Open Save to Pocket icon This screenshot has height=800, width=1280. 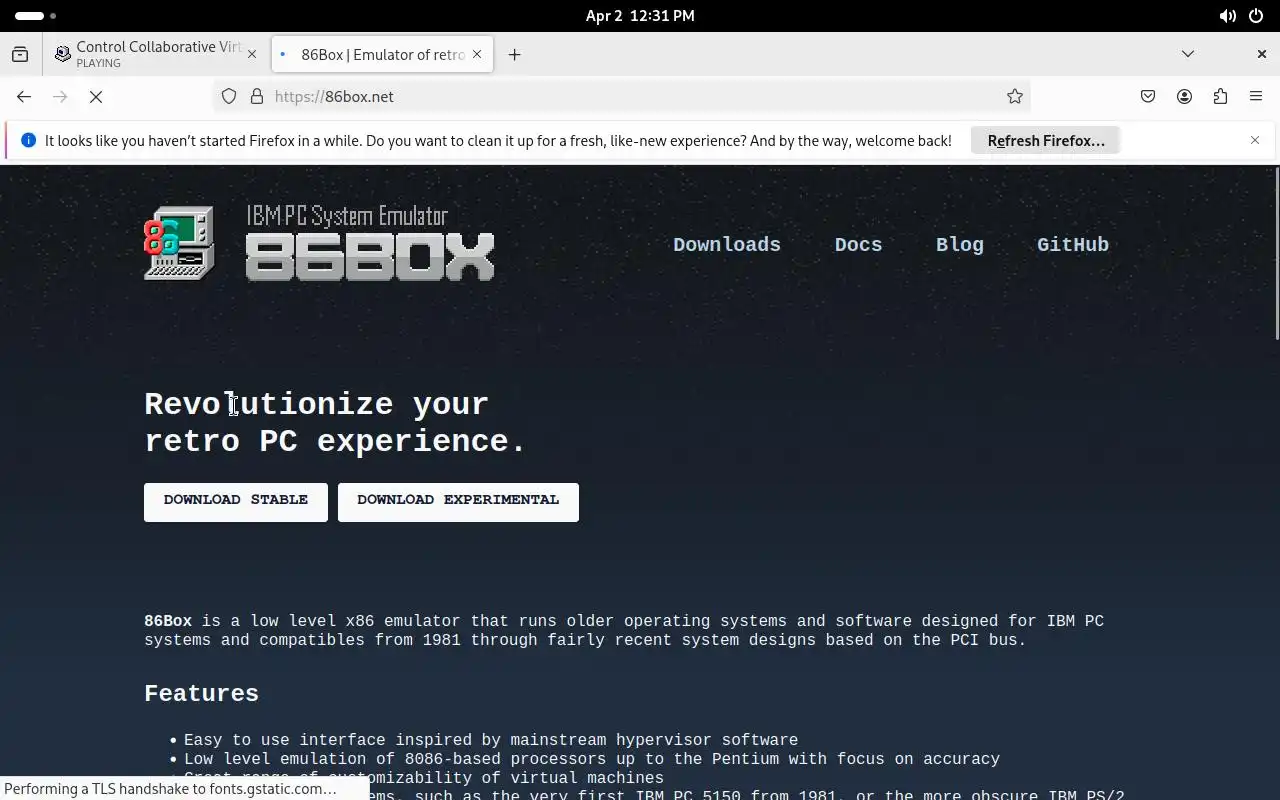pyautogui.click(x=1148, y=96)
